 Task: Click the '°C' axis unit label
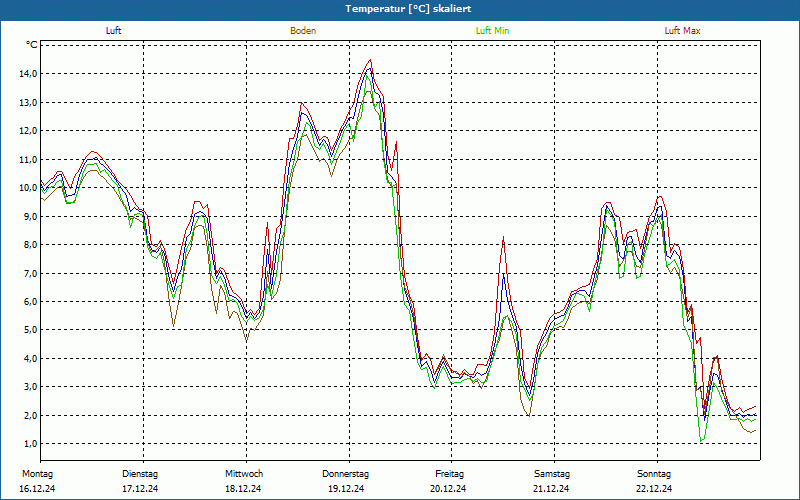pos(32,45)
